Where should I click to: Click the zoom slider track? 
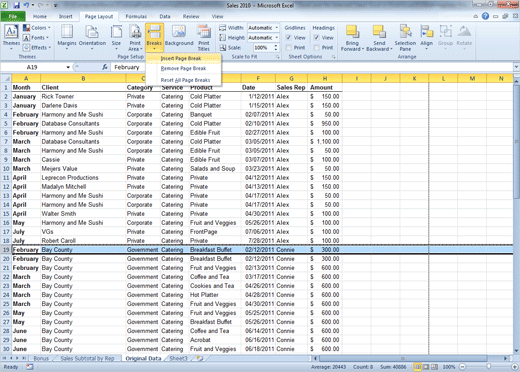point(489,367)
